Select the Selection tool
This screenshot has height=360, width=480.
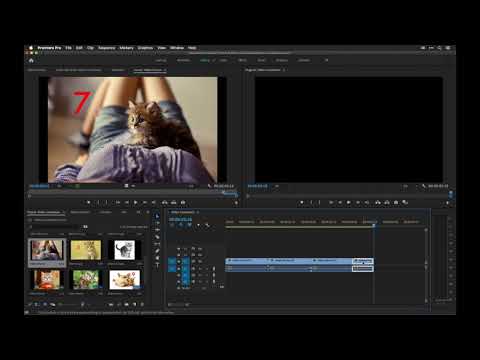coord(157,216)
